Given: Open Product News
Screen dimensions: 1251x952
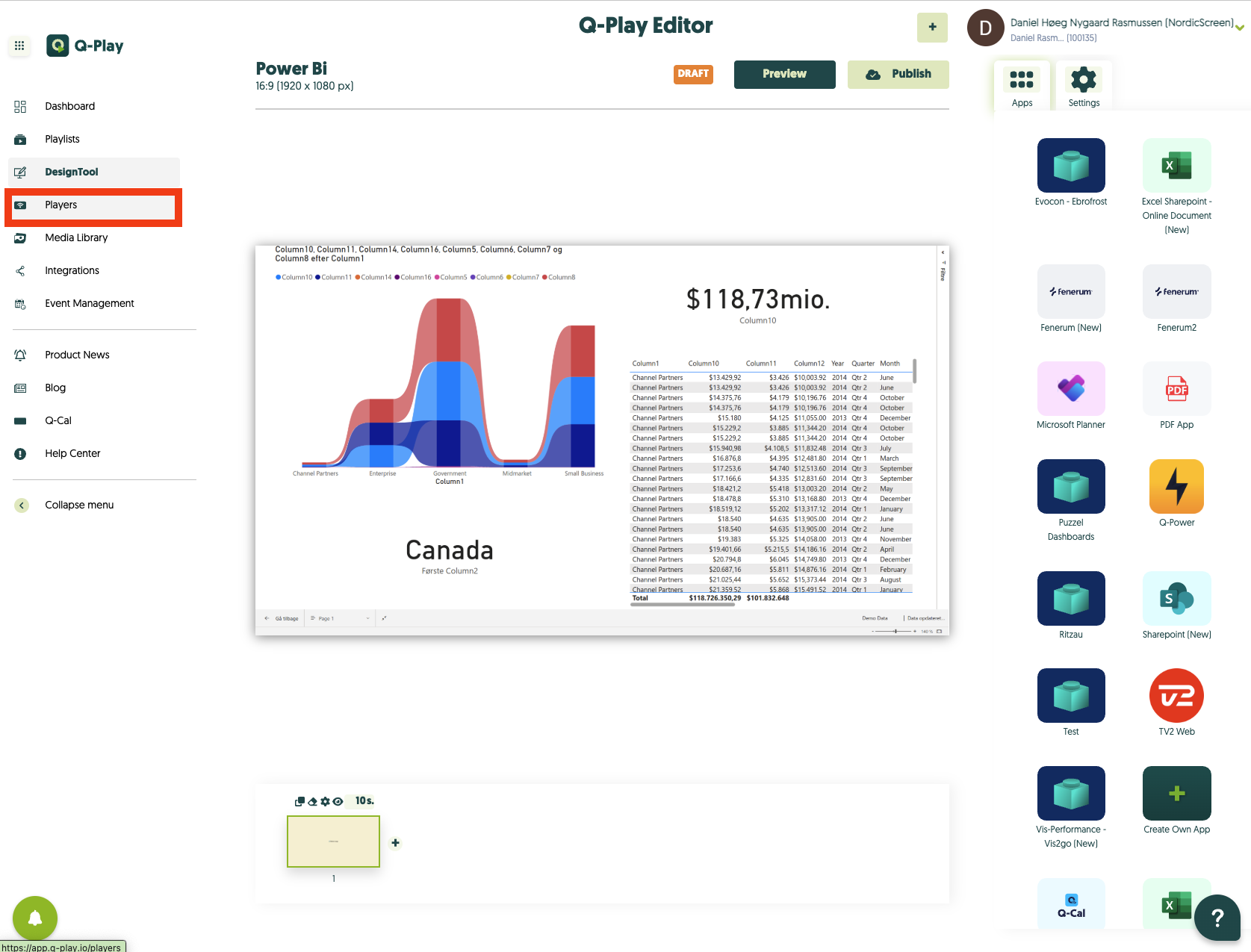Looking at the screenshot, I should [77, 355].
